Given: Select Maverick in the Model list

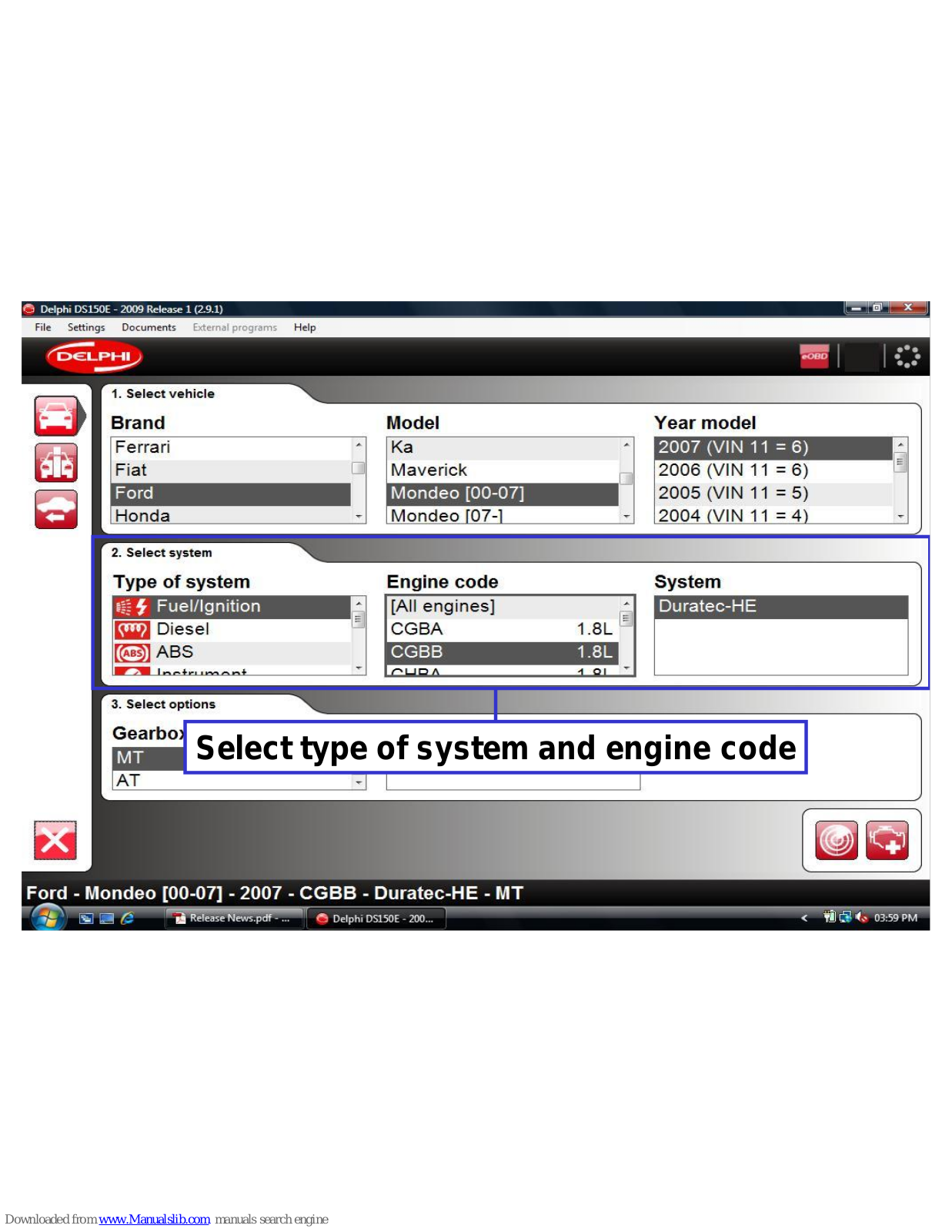Looking at the screenshot, I should click(503, 470).
